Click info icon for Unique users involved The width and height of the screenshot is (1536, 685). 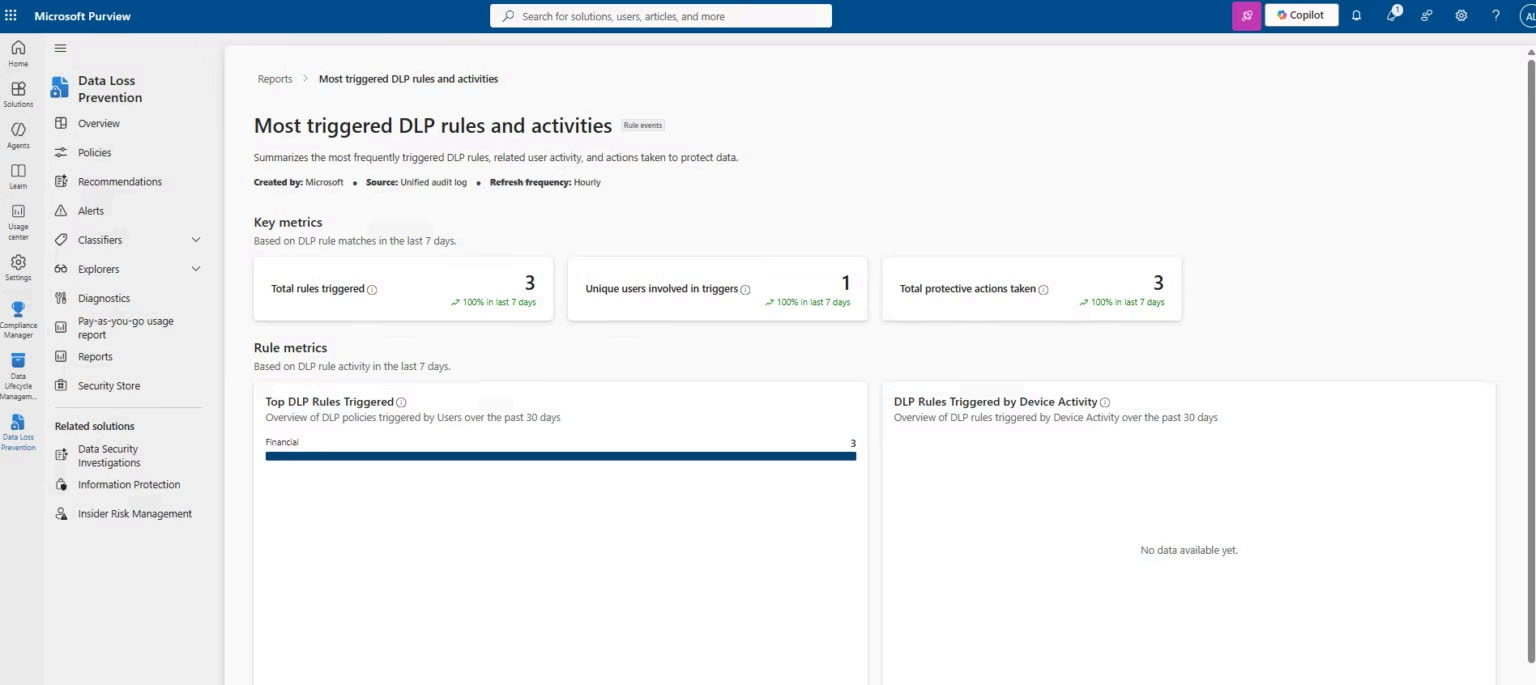(746, 290)
